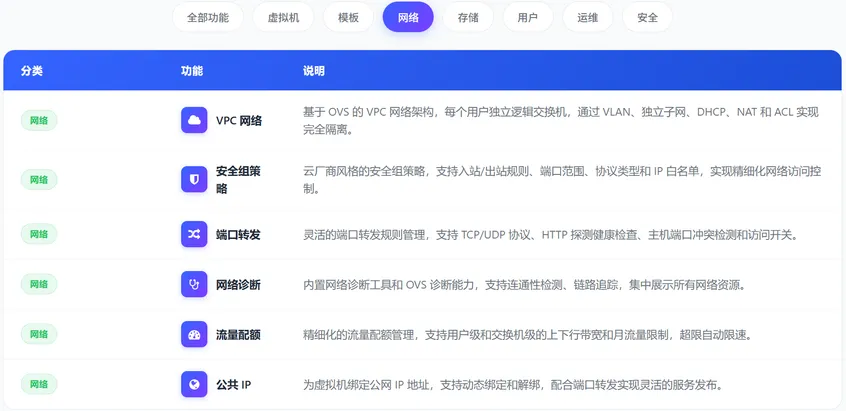Click the 端口转发 feature name
846x411 pixels.
point(238,235)
